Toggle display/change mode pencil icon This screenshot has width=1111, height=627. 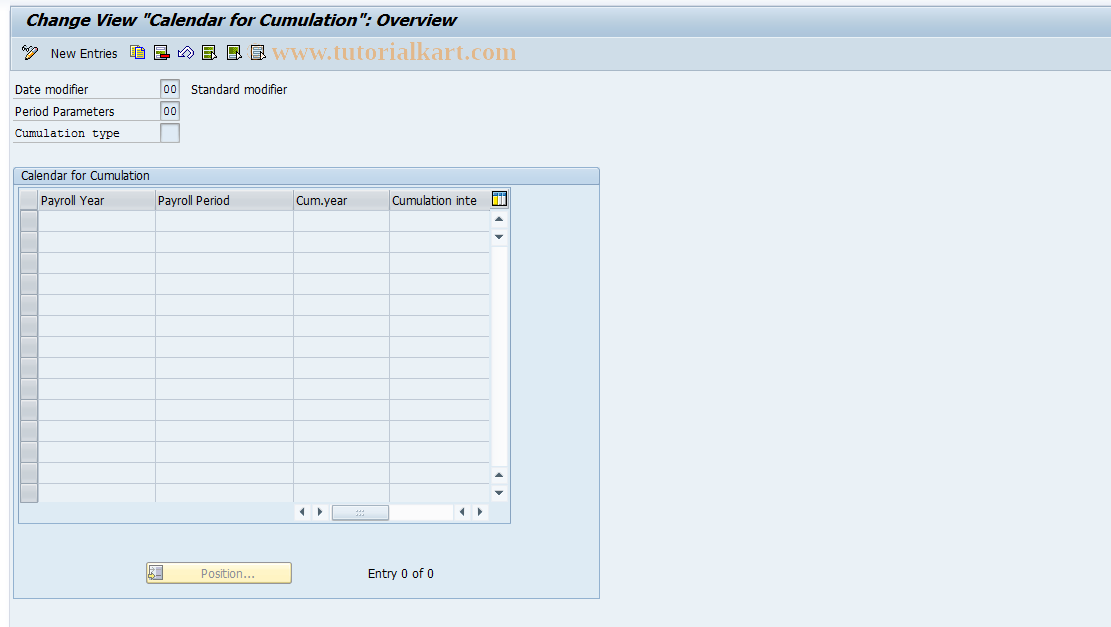click(30, 52)
